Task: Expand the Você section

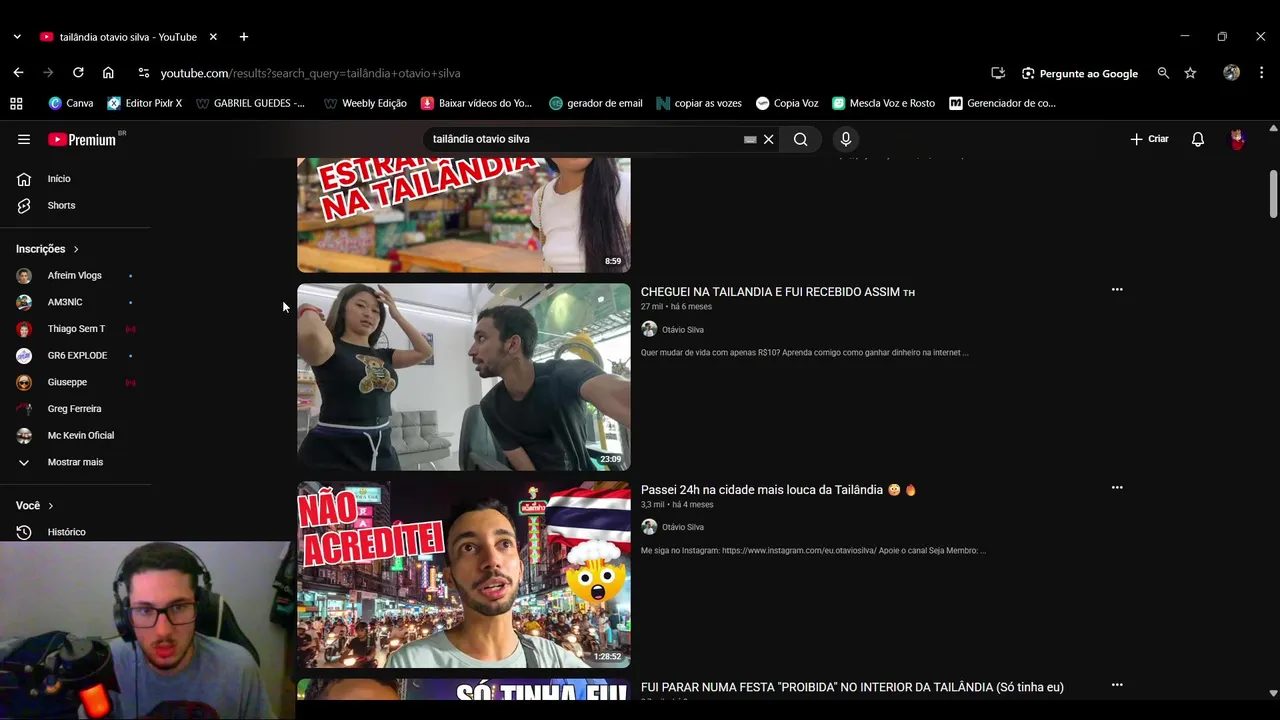Action: click(35, 506)
